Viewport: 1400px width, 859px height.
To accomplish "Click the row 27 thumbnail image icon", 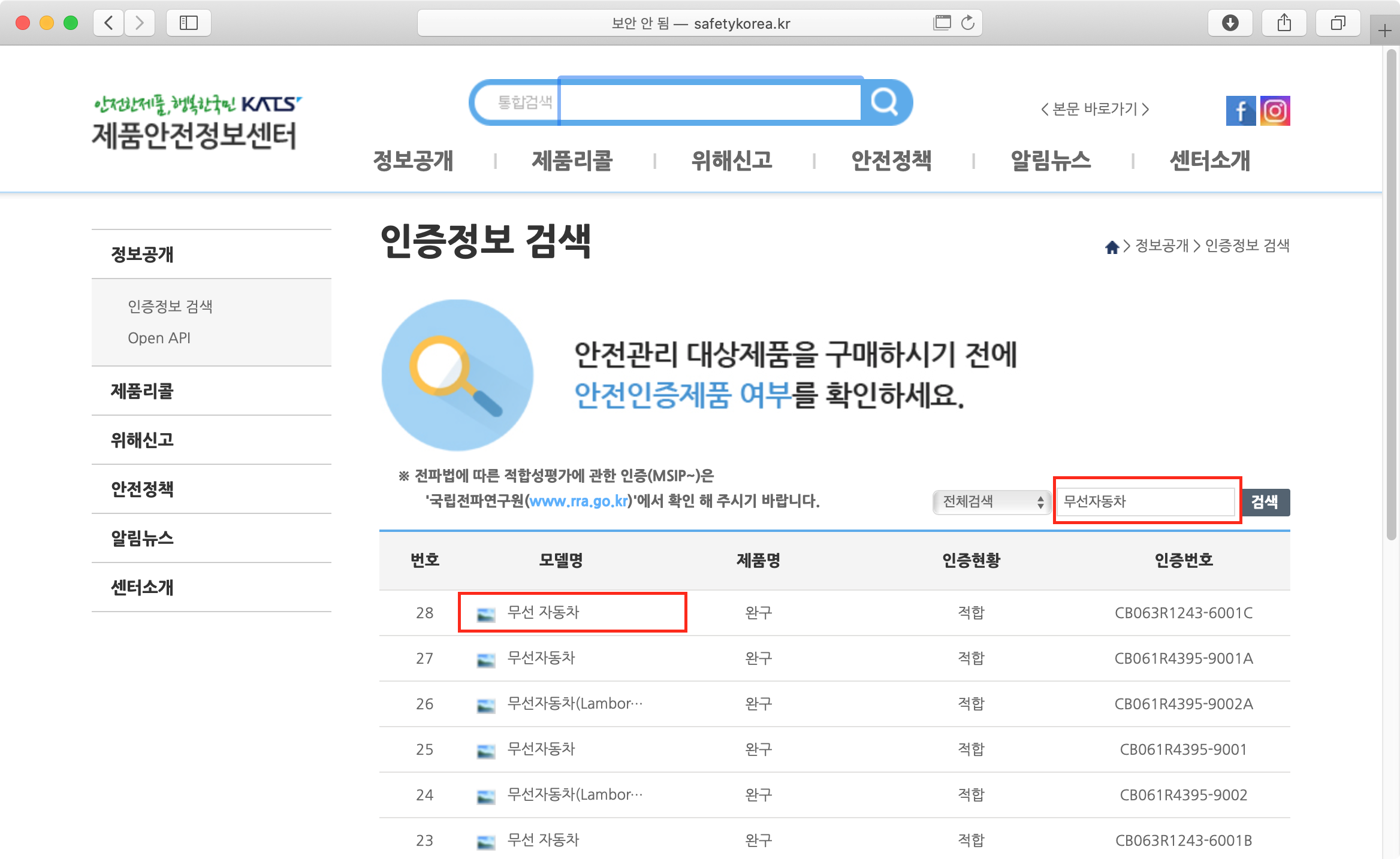I will click(485, 660).
